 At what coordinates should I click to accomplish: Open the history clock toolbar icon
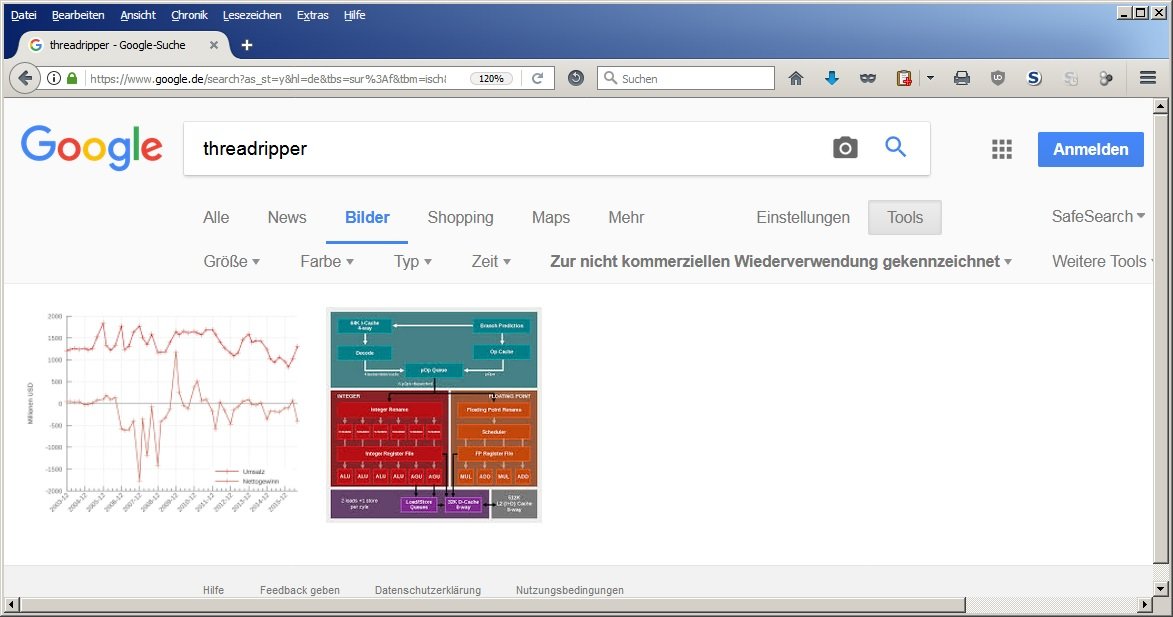coord(575,78)
